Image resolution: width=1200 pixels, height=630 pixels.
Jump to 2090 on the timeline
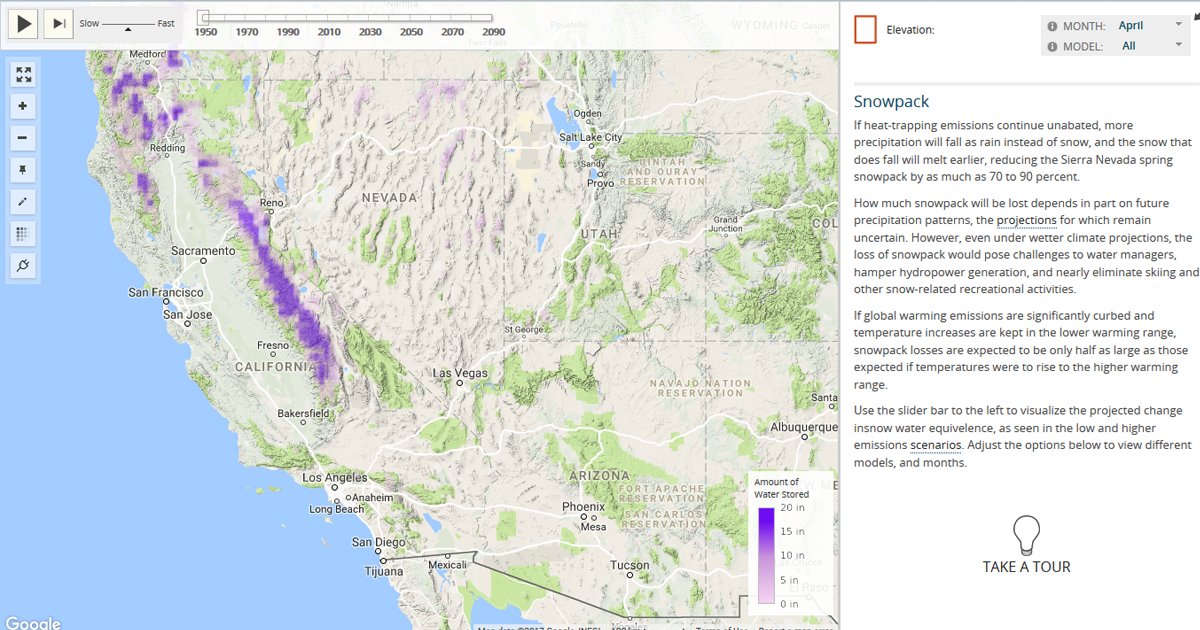click(x=493, y=32)
